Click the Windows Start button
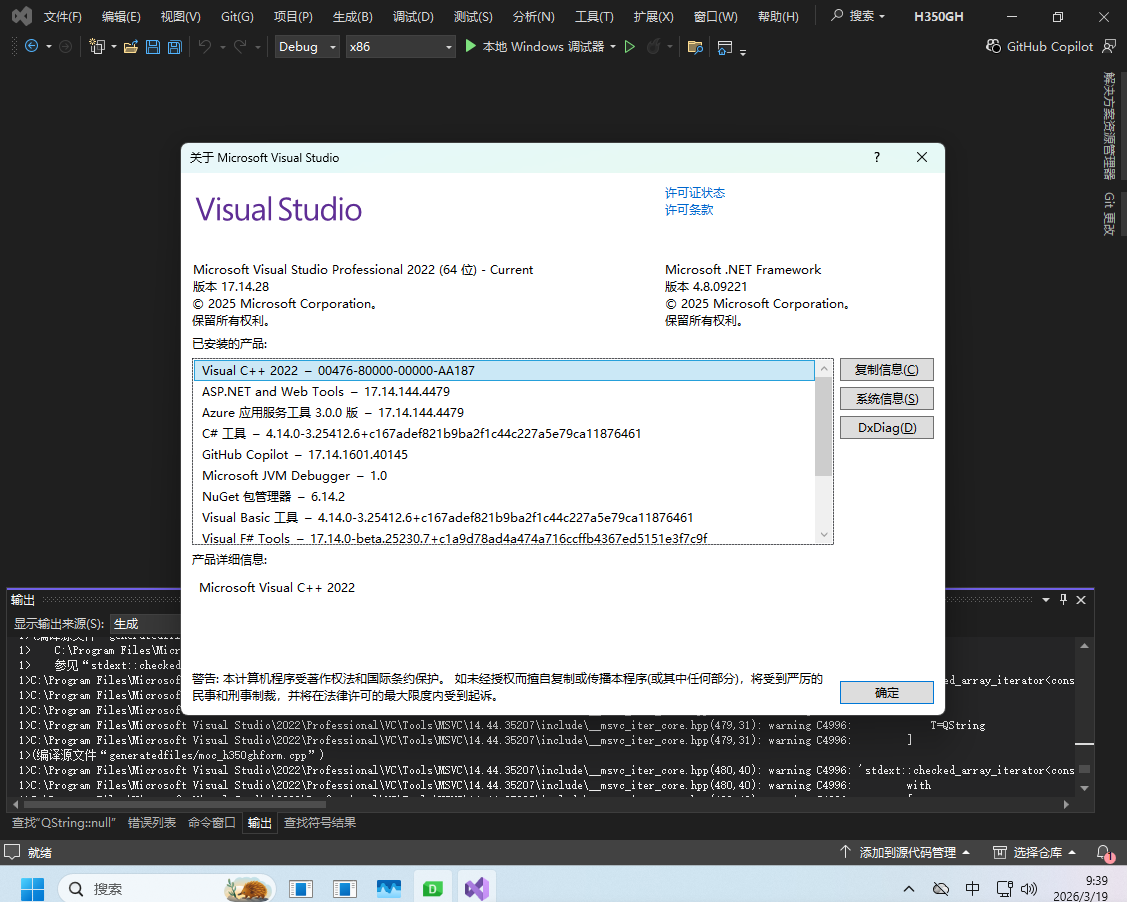This screenshot has width=1127, height=902. (32, 889)
